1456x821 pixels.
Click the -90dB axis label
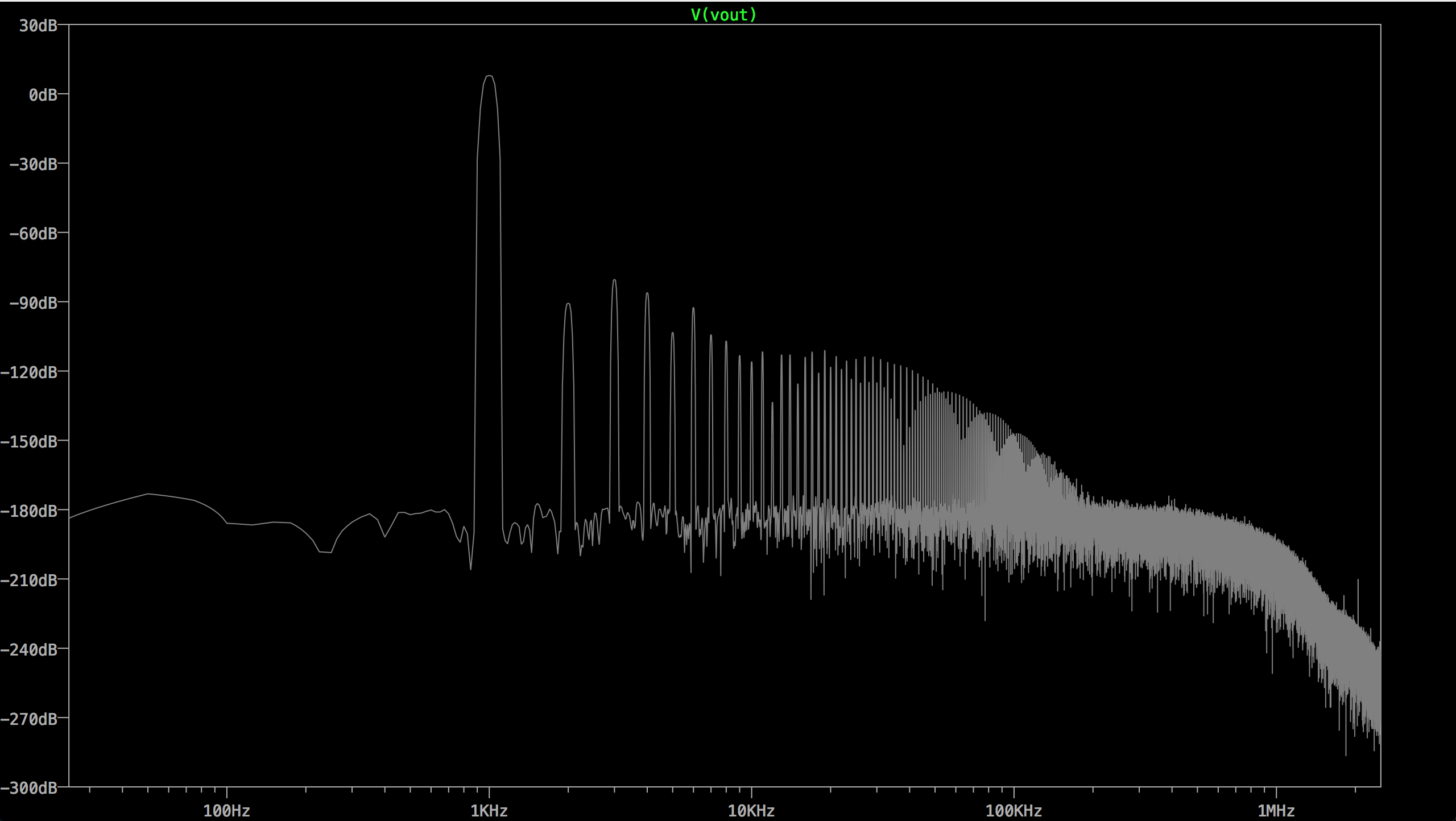click(34, 303)
